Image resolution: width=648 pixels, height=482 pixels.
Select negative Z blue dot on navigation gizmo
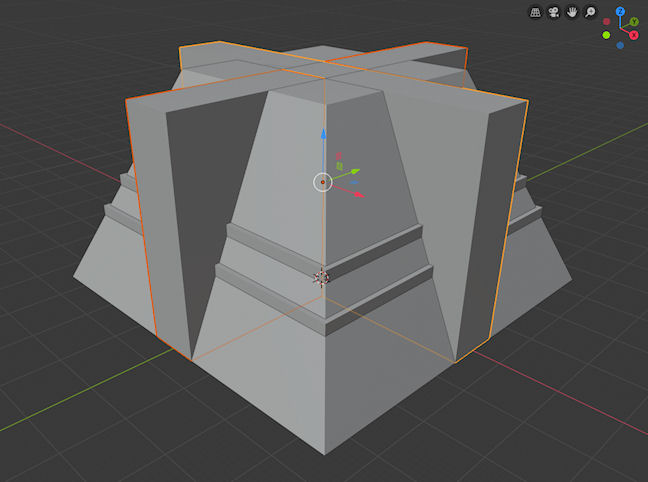point(620,45)
